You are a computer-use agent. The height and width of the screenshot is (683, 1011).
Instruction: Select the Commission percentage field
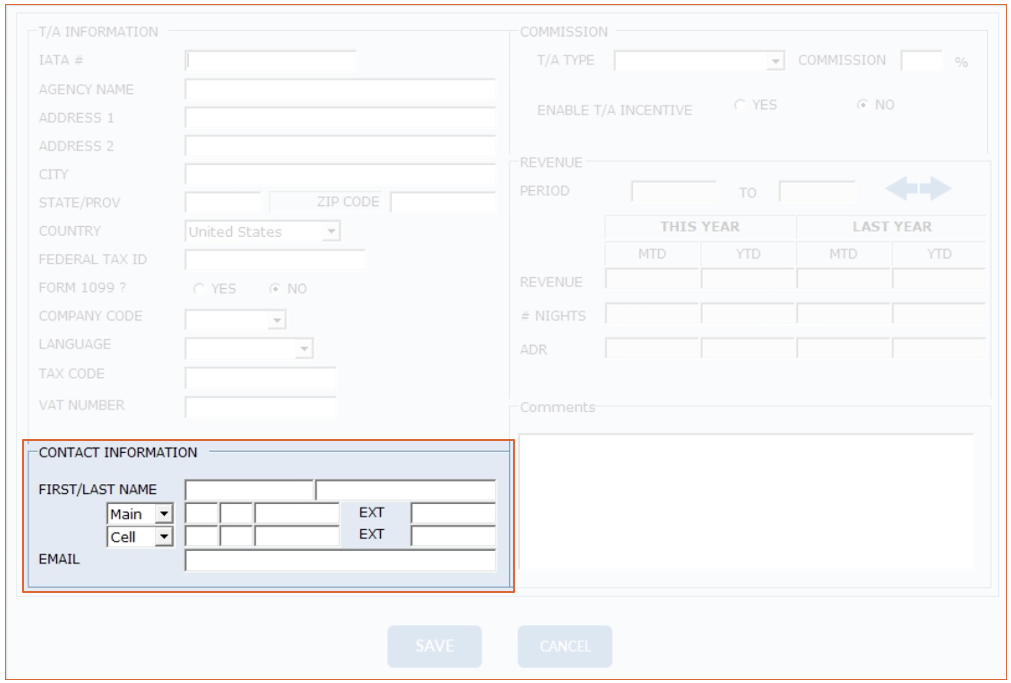click(x=921, y=61)
